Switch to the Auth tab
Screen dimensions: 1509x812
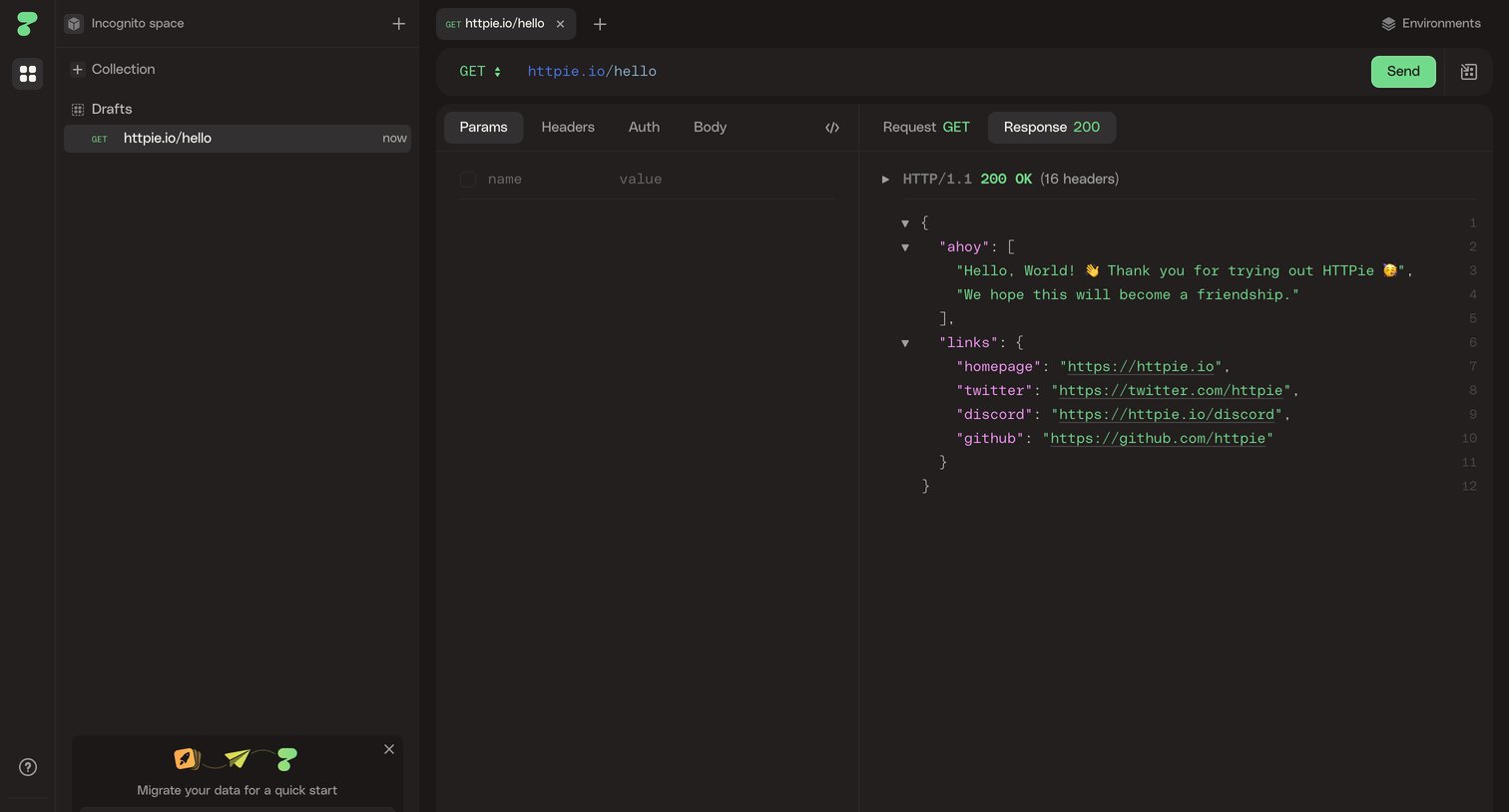point(644,128)
